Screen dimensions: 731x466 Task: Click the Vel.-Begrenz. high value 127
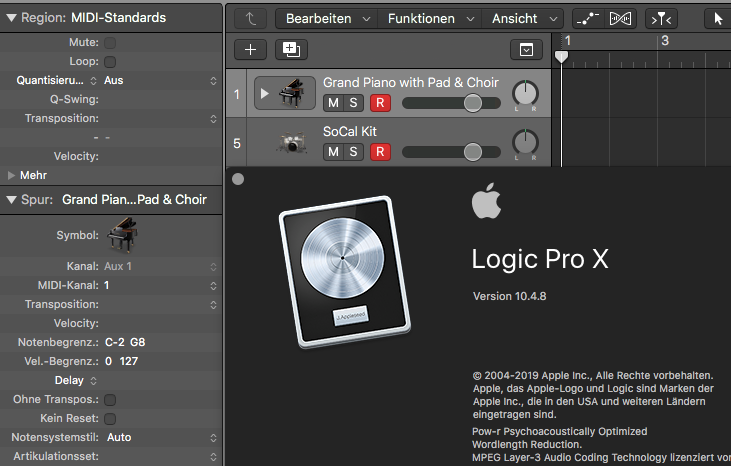tap(129, 362)
